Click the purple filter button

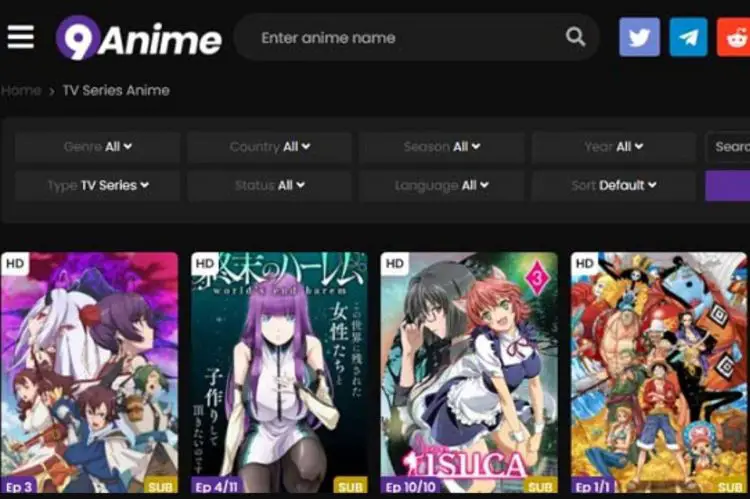[x=728, y=186]
